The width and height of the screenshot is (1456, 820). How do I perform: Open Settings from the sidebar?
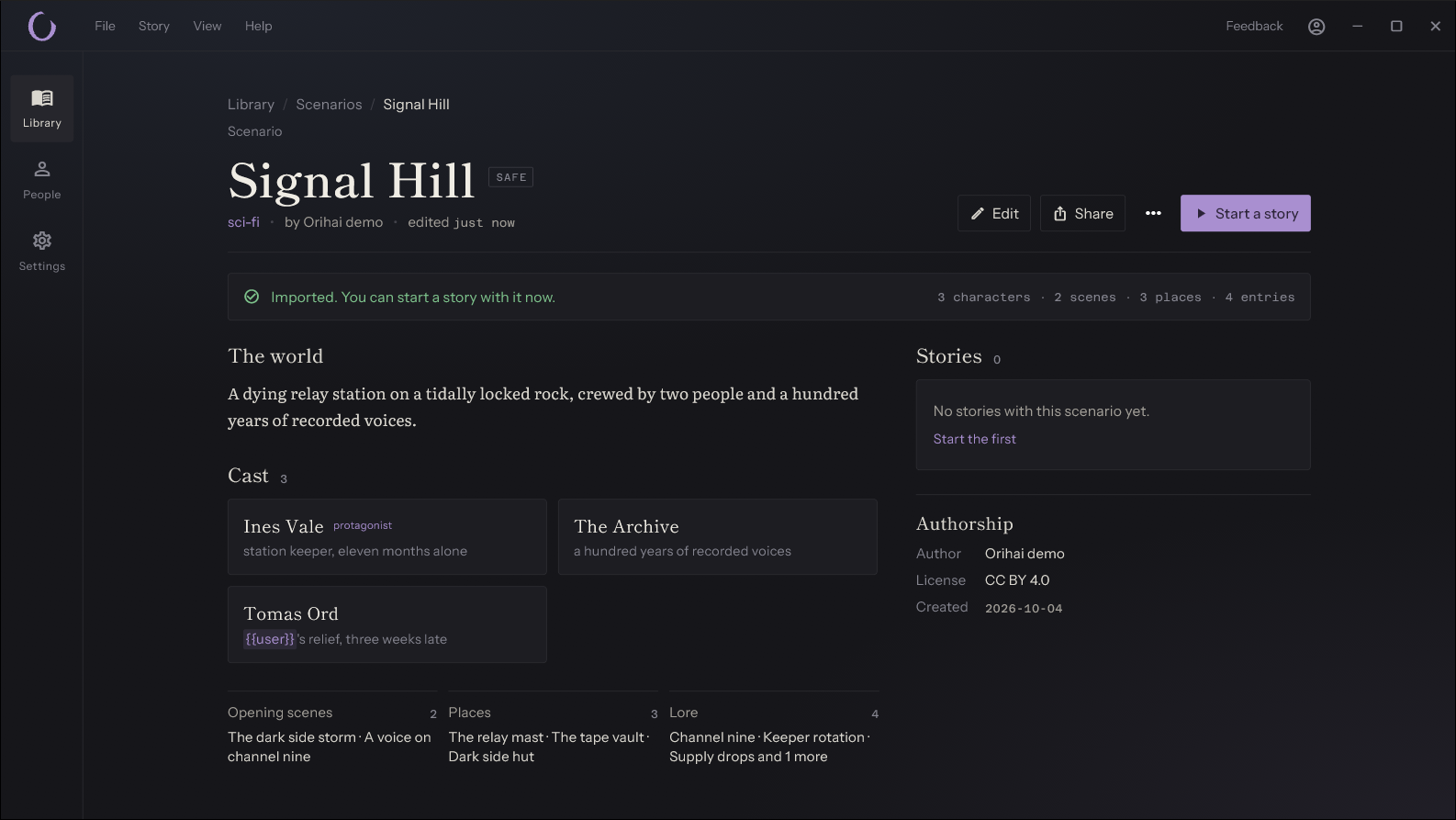tap(42, 252)
